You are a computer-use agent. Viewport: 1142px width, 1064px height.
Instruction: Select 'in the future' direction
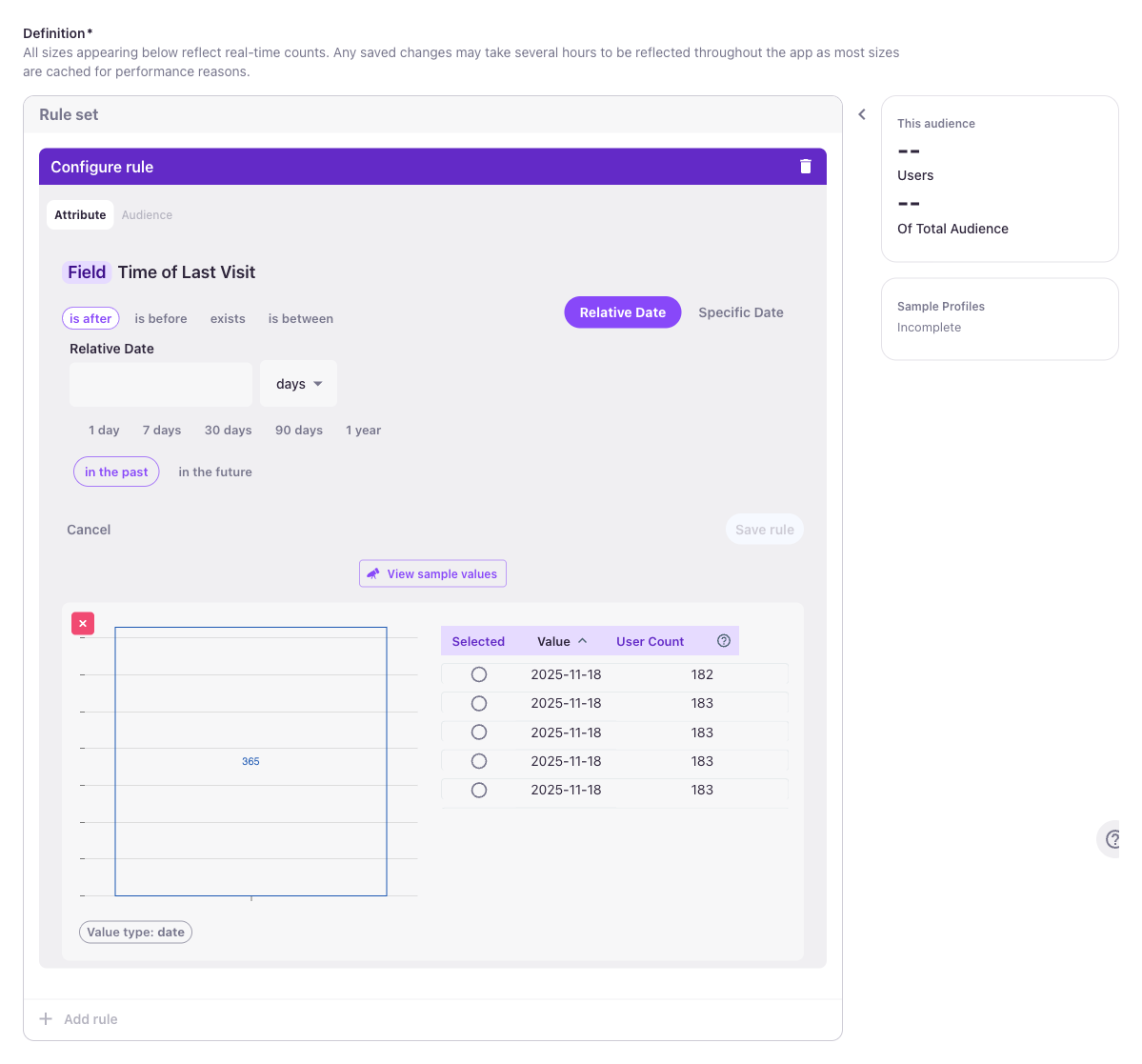pyautogui.click(x=215, y=472)
